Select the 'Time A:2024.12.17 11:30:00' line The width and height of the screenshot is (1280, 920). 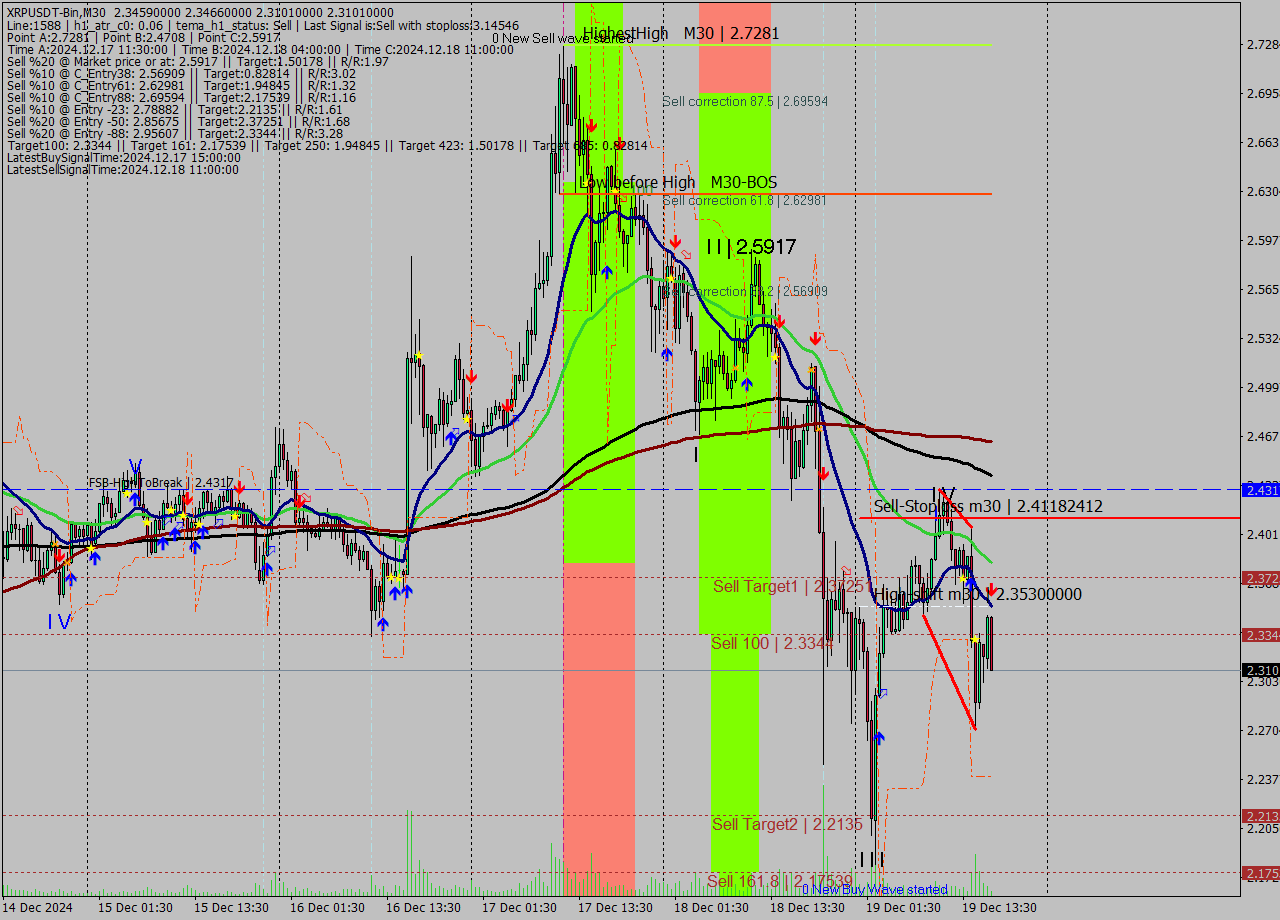259,49
